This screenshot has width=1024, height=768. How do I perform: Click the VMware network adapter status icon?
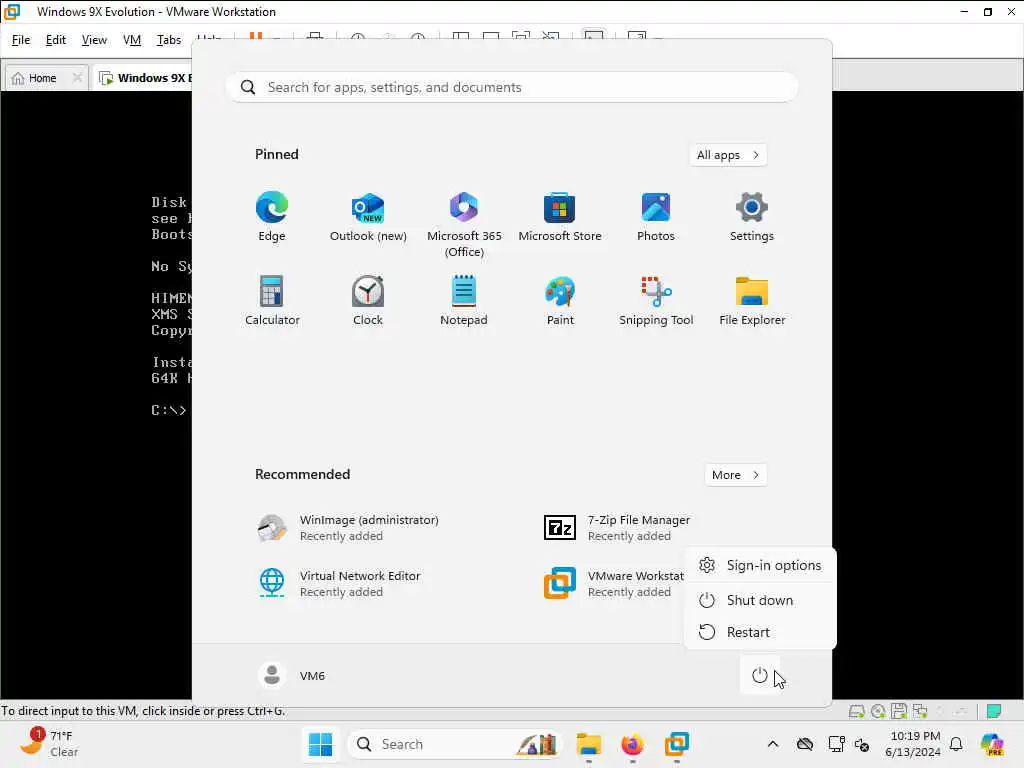coord(920,711)
